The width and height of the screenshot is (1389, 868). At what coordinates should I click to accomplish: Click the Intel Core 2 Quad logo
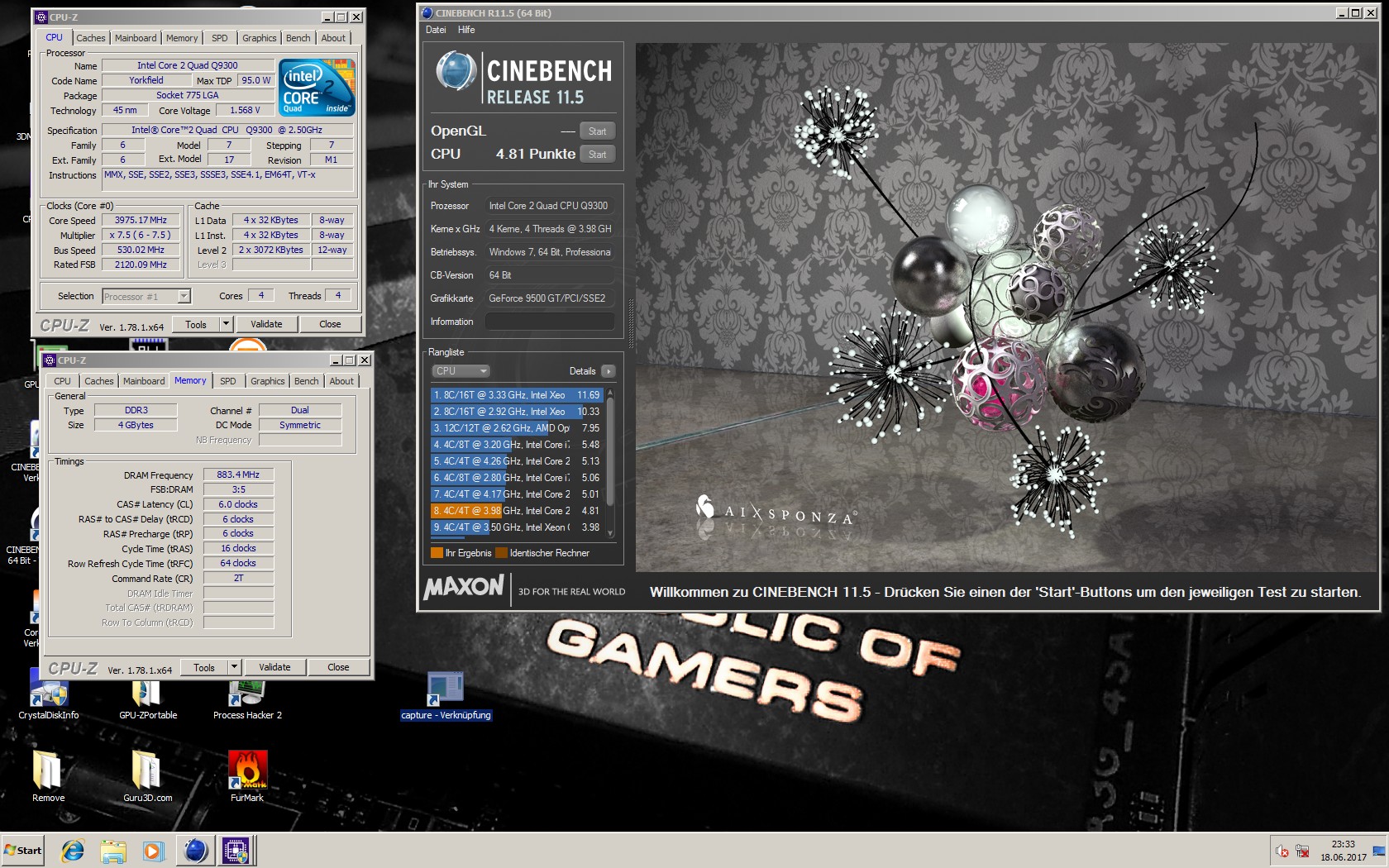click(317, 87)
